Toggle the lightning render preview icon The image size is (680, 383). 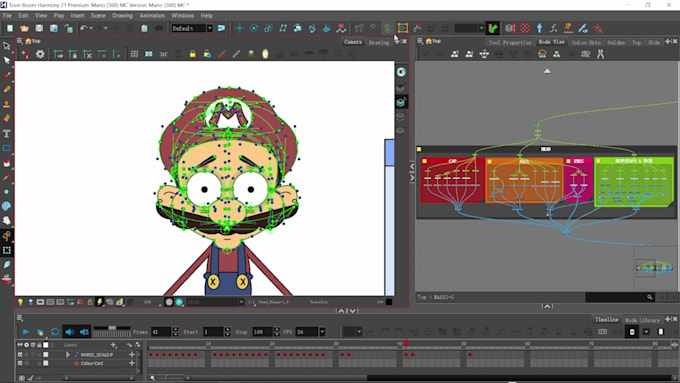point(99,302)
